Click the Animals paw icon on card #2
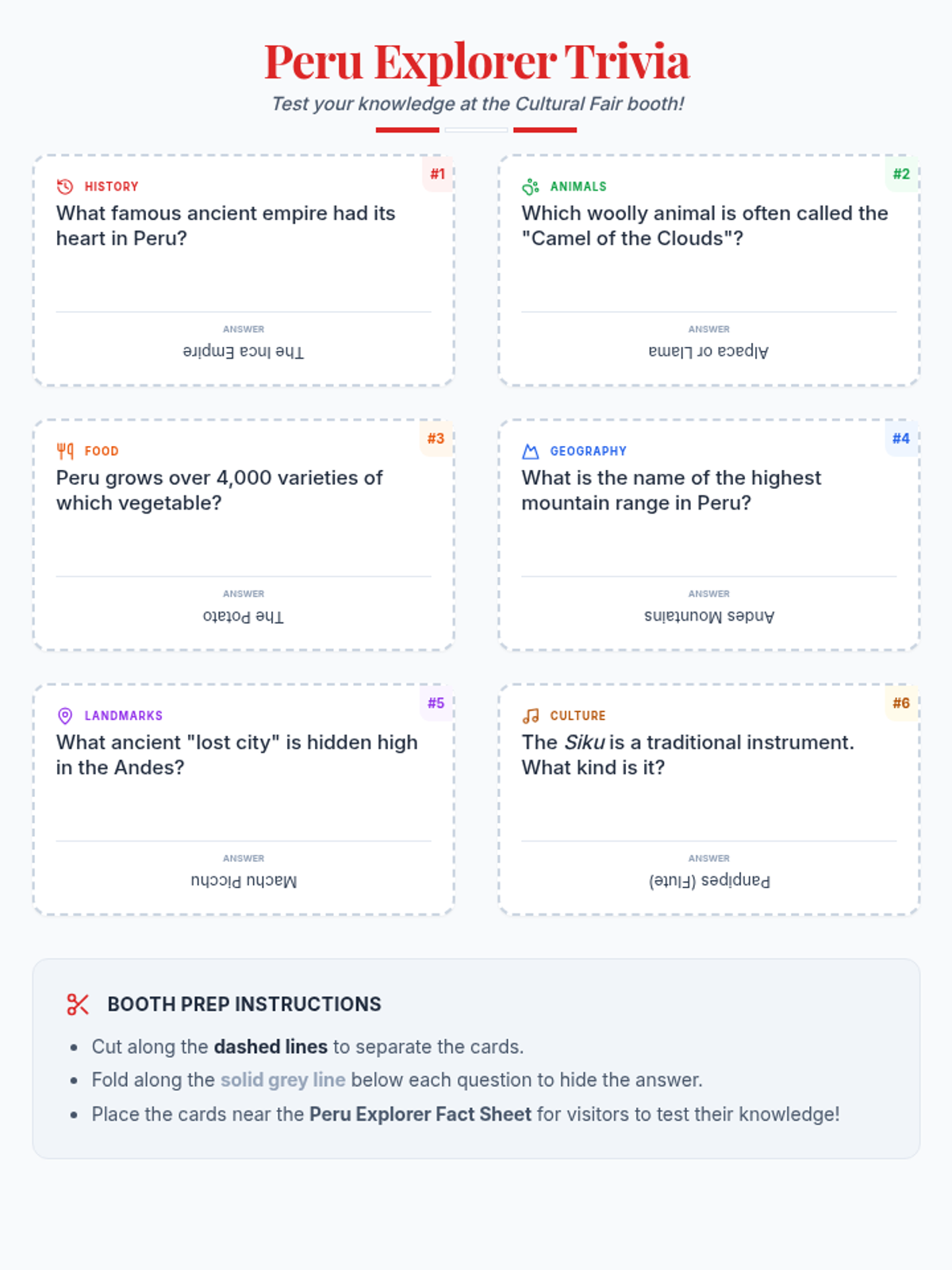This screenshot has height=1270, width=952. tap(531, 187)
